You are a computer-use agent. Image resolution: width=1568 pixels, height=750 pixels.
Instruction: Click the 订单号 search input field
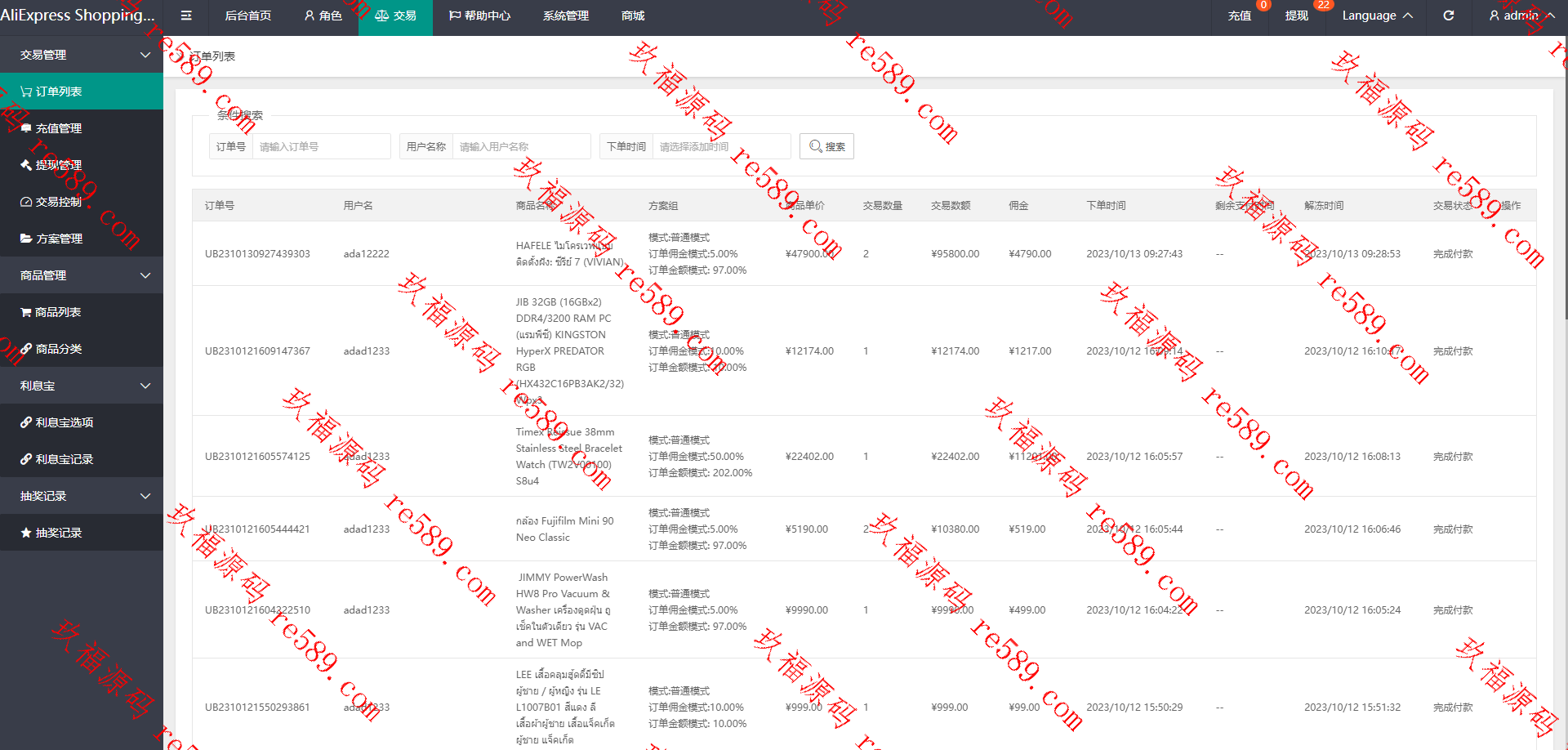pyautogui.click(x=322, y=146)
